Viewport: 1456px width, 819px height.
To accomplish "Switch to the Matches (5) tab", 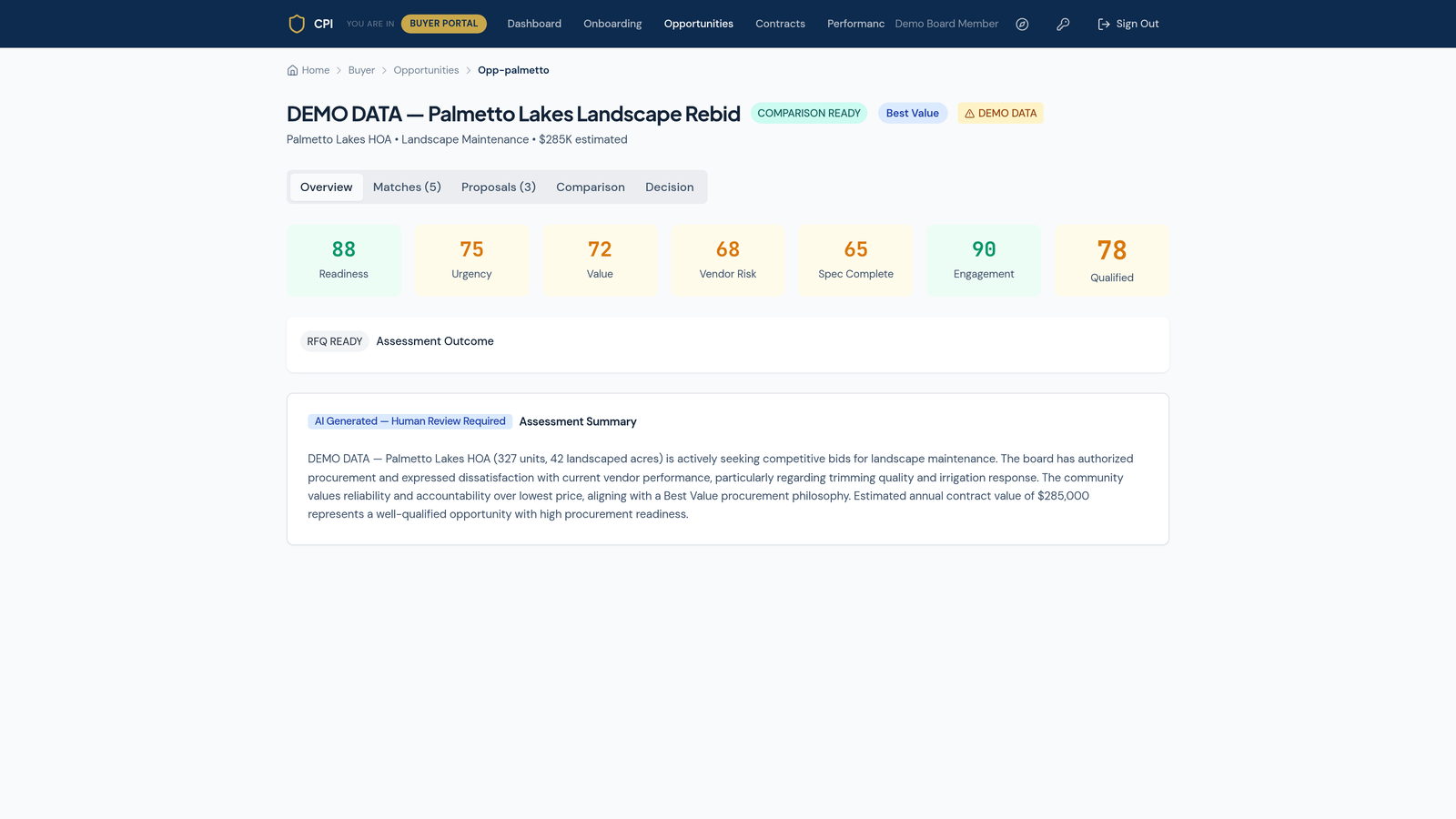I will (407, 187).
